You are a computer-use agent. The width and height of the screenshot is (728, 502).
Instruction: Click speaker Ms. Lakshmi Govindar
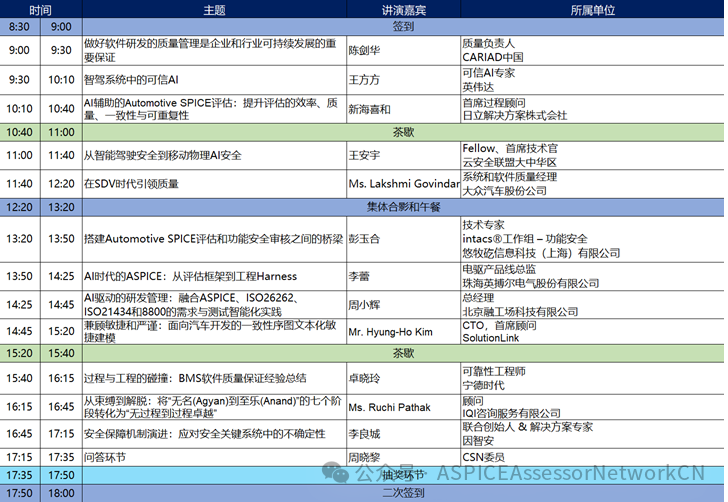tap(404, 183)
